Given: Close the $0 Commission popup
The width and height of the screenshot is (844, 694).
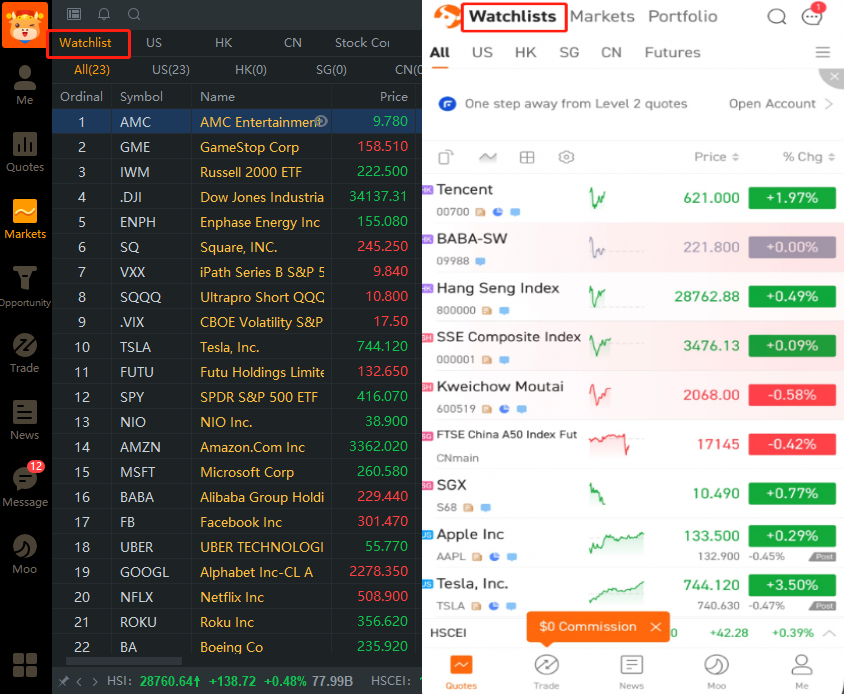Looking at the screenshot, I should [x=656, y=627].
